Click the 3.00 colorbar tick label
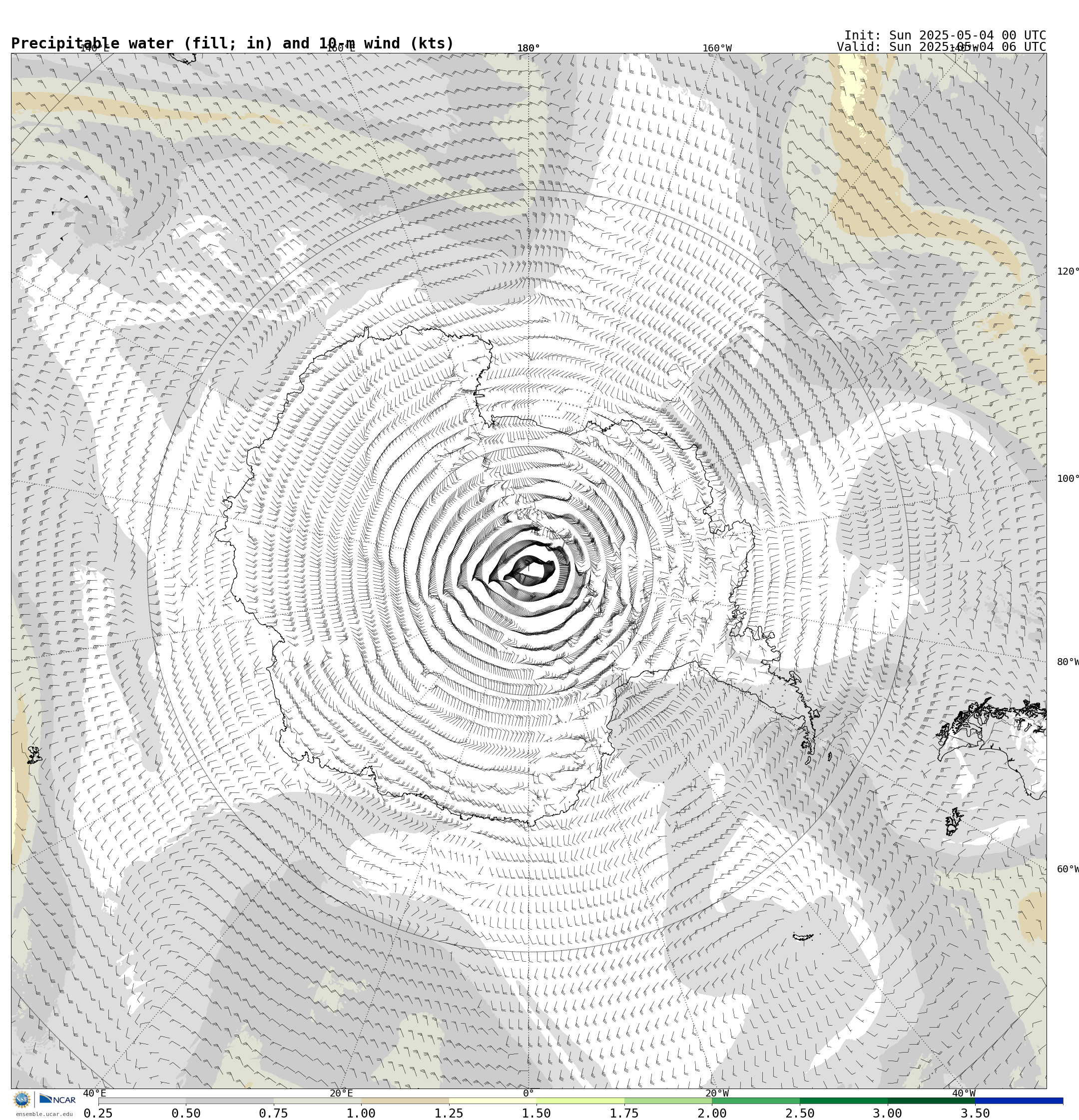The width and height of the screenshot is (1079, 1120). [888, 1113]
